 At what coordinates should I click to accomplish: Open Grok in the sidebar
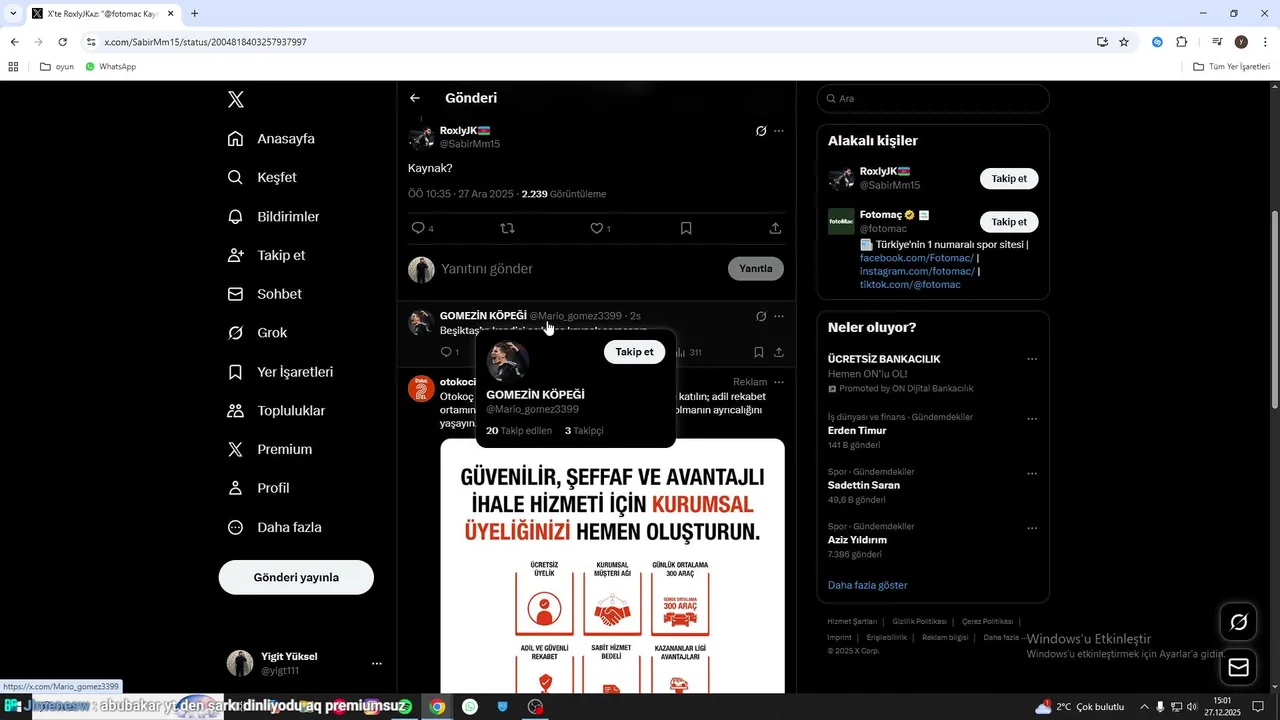pos(257,333)
